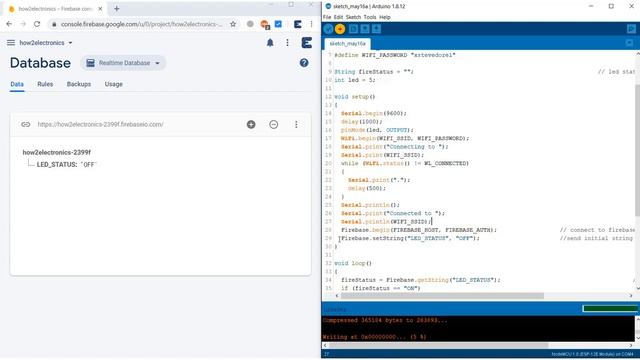Switch to the Rules tab
The height and width of the screenshot is (360, 640).
(45, 84)
